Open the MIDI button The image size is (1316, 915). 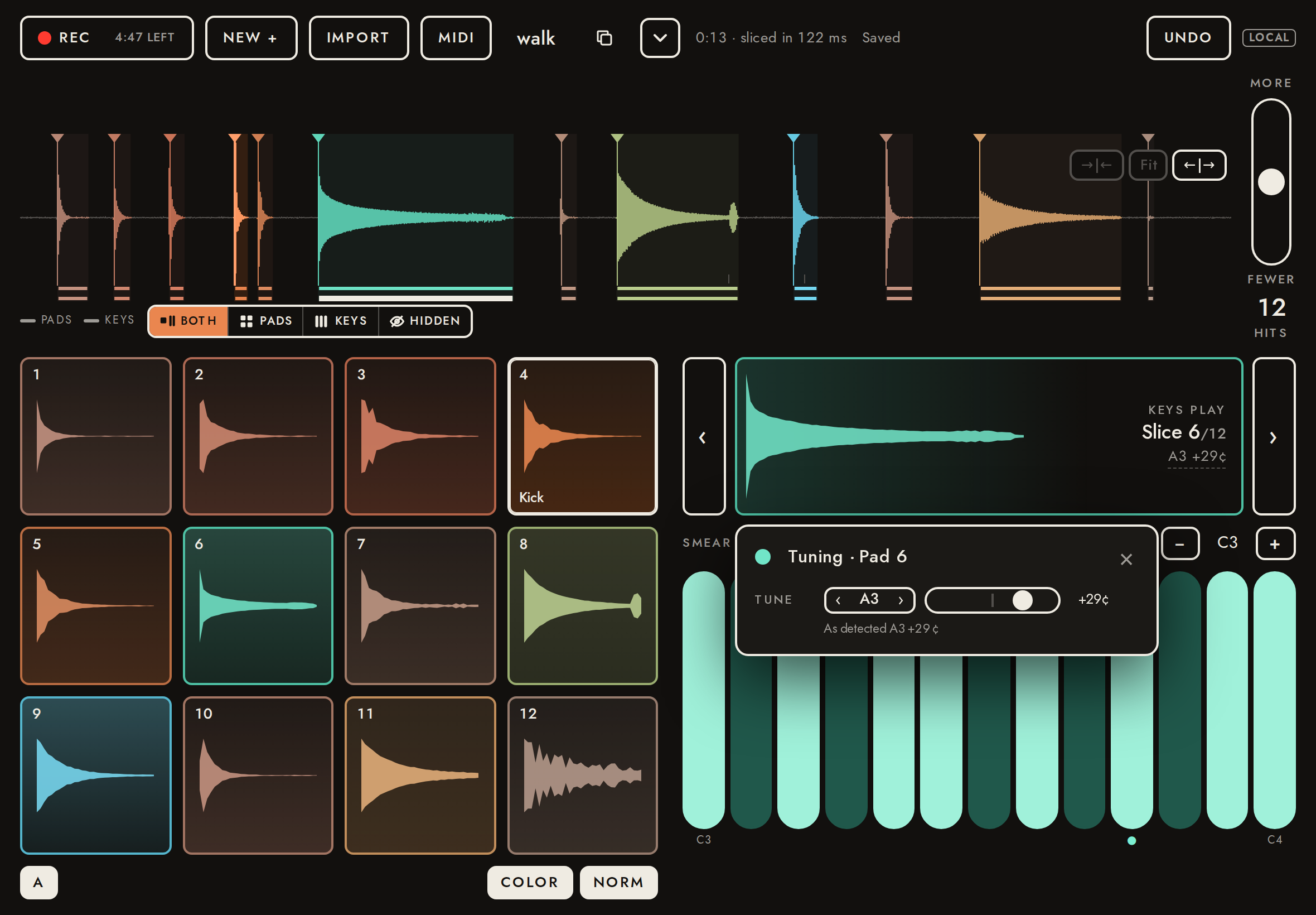pos(456,38)
